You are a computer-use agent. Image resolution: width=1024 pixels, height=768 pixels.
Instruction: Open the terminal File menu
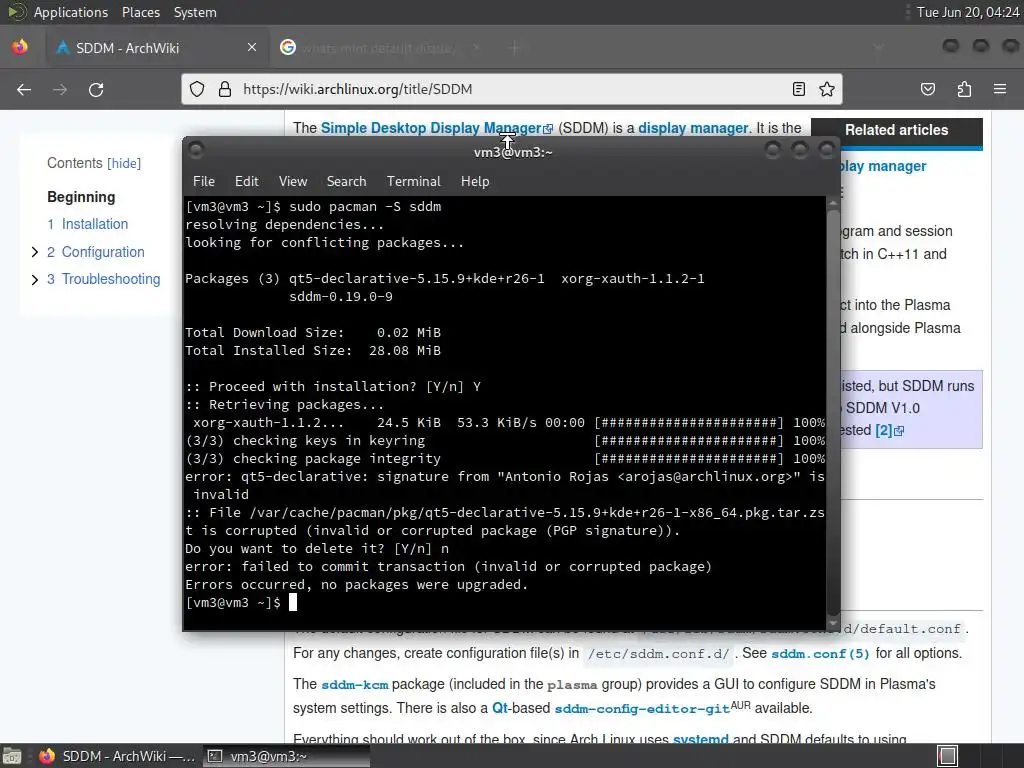click(x=204, y=182)
